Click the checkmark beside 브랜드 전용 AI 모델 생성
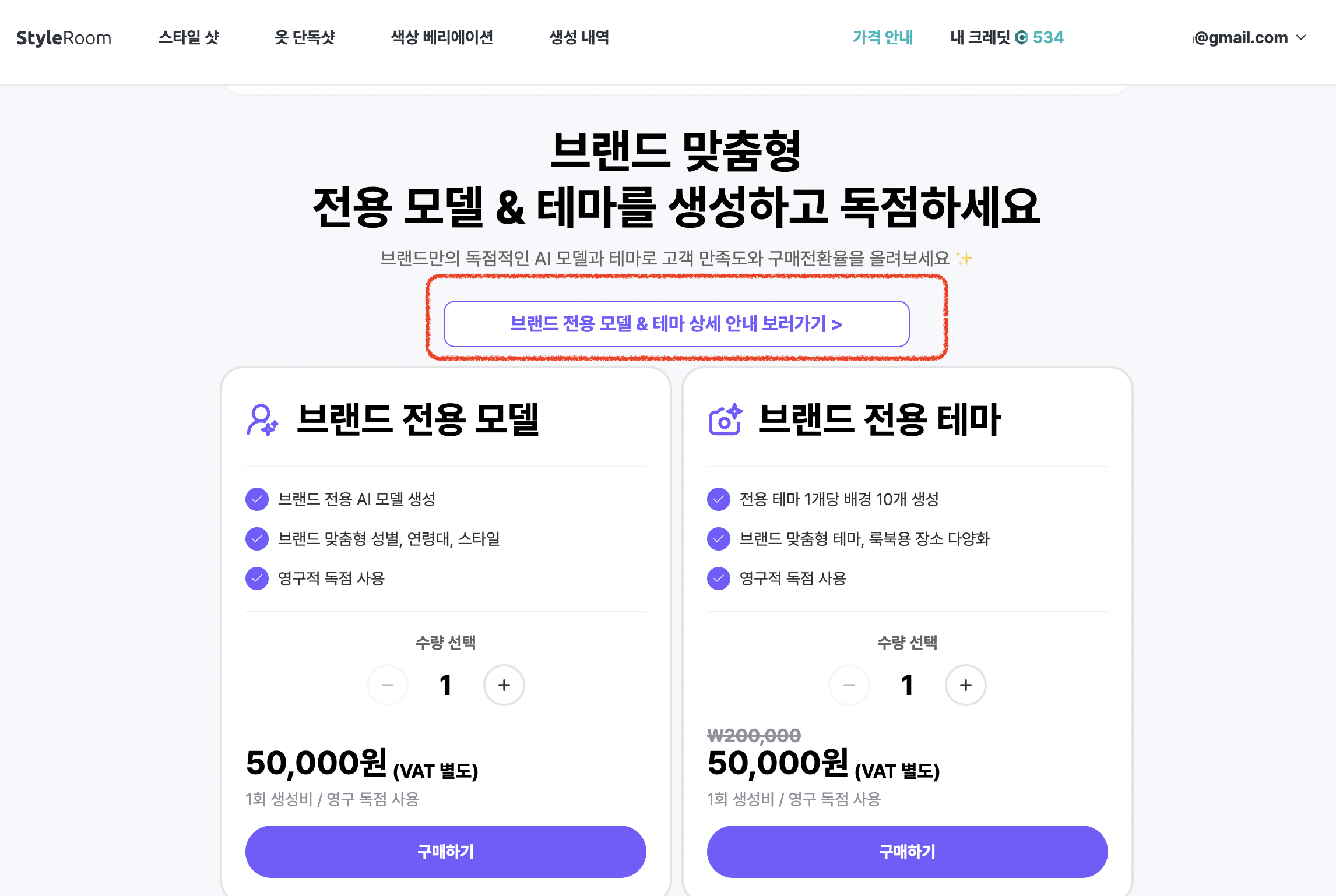The width and height of the screenshot is (1336, 896). pyautogui.click(x=257, y=499)
